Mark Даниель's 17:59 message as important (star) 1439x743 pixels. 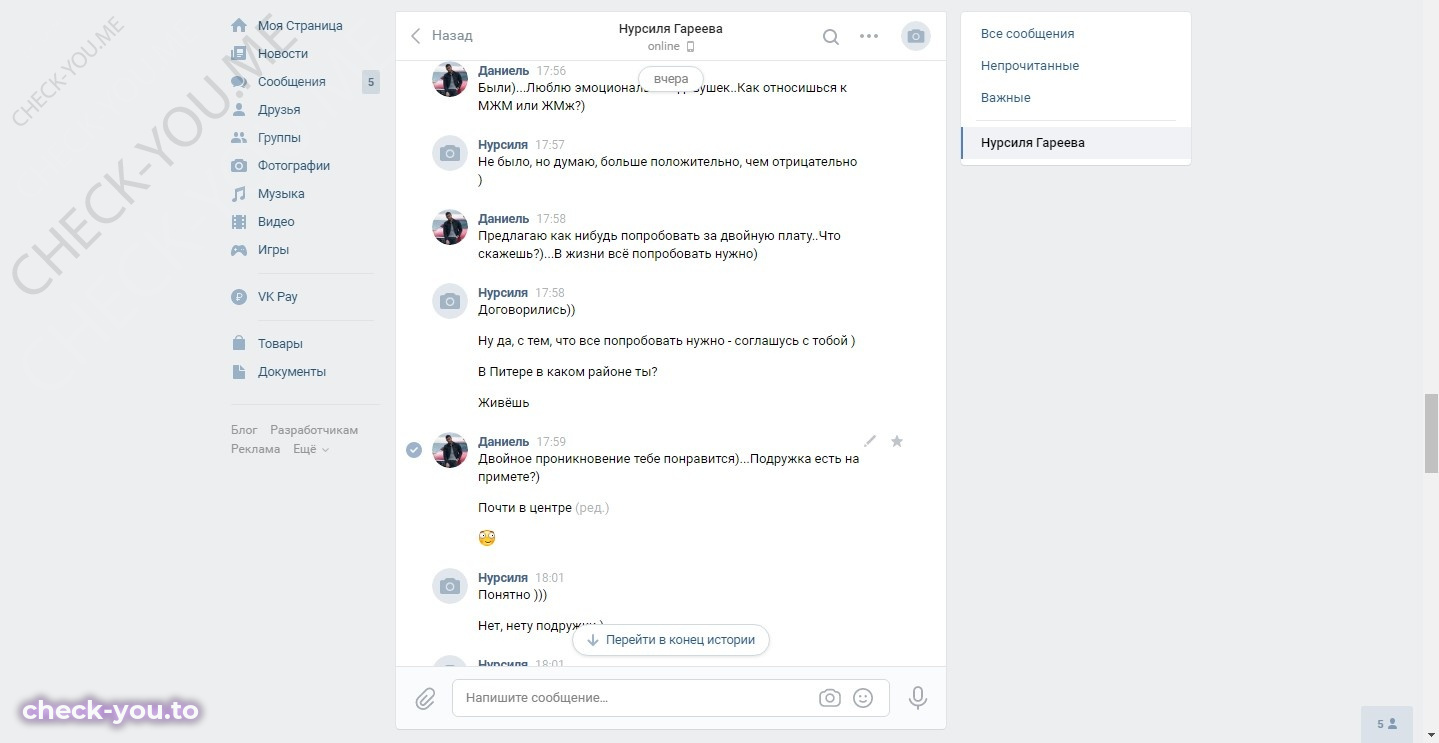click(x=897, y=441)
